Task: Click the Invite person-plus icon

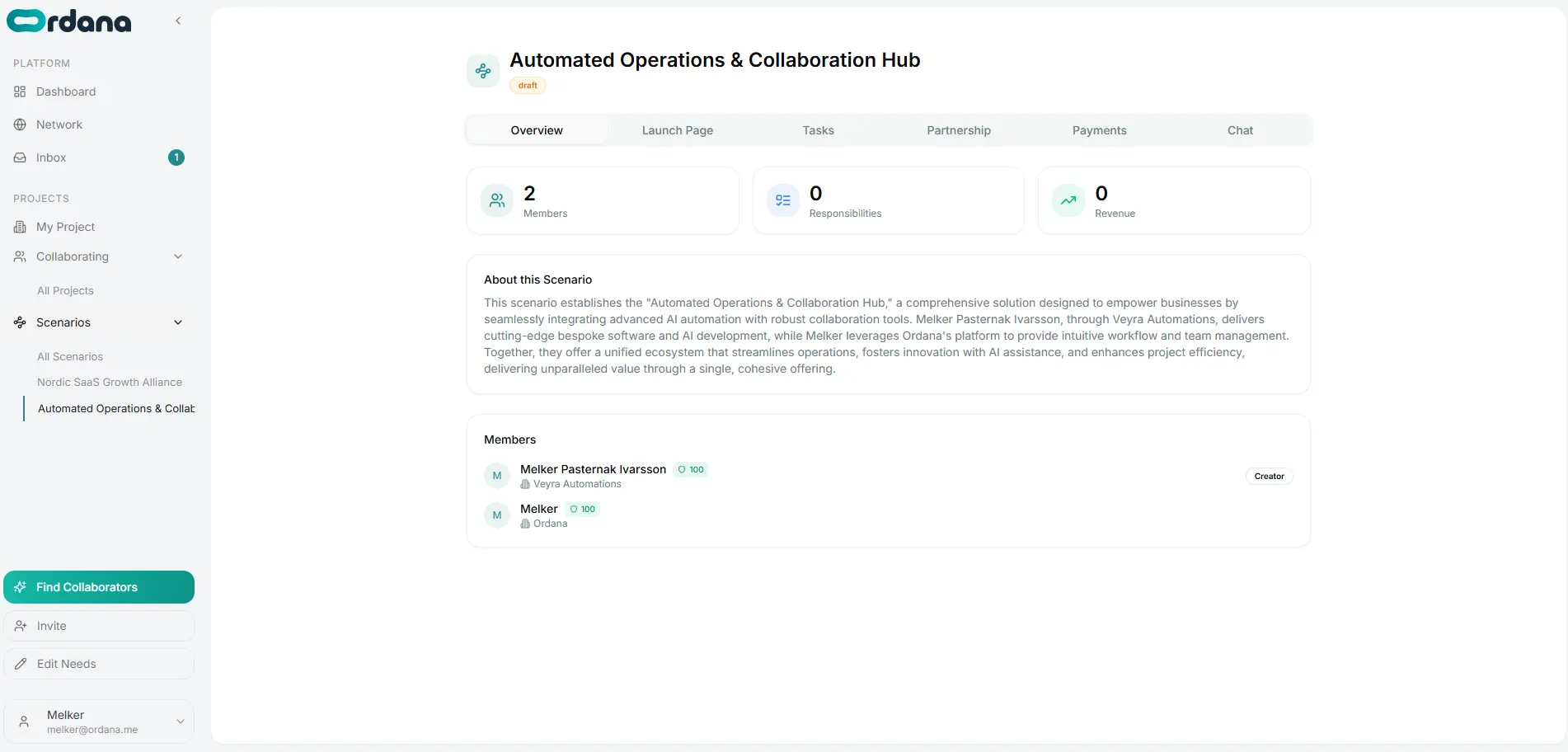Action: click(21, 626)
